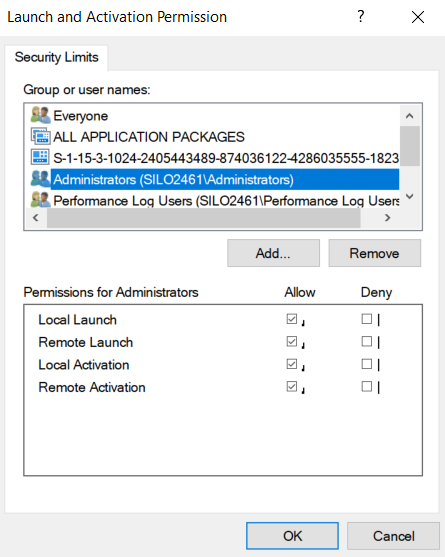Check Deny for Remote Activation

click(x=367, y=386)
